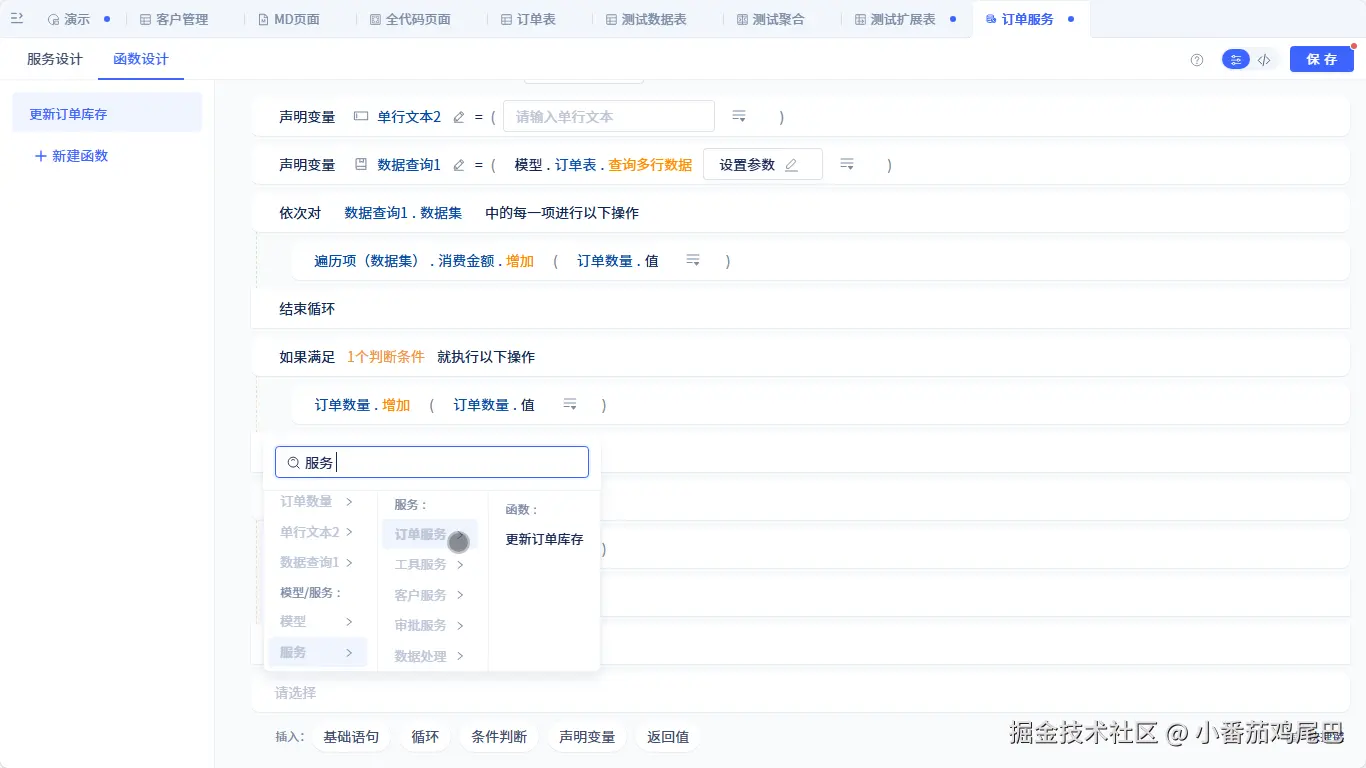The image size is (1366, 768).
Task: Open value-type menu icon on 单行文本2 row
Action: point(739,116)
